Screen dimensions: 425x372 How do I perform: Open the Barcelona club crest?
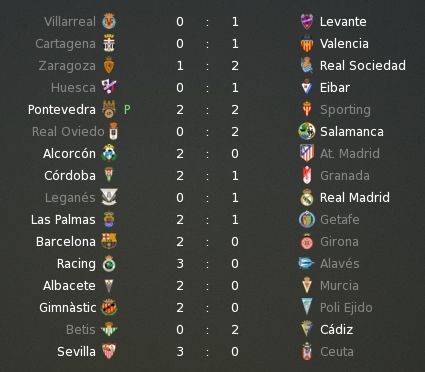pyautogui.click(x=109, y=241)
